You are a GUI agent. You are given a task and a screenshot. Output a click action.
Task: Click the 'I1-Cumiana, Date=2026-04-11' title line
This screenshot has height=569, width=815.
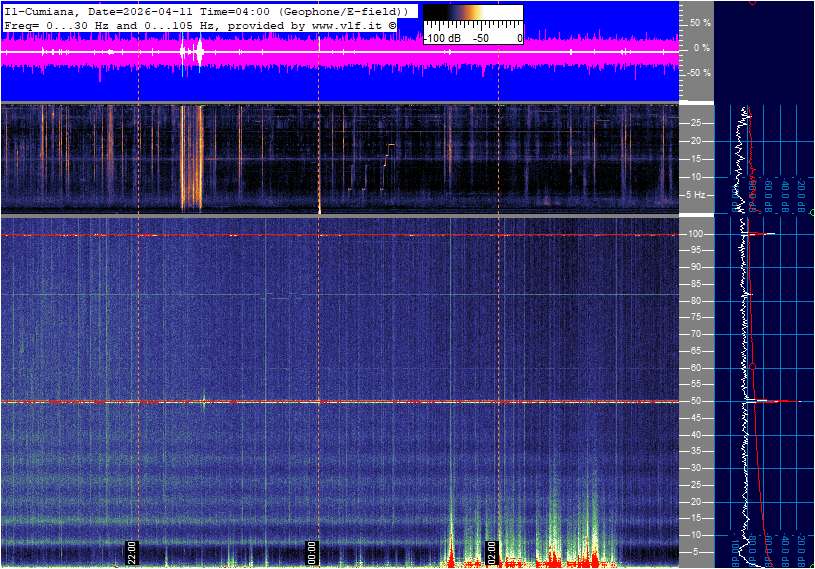(206, 11)
